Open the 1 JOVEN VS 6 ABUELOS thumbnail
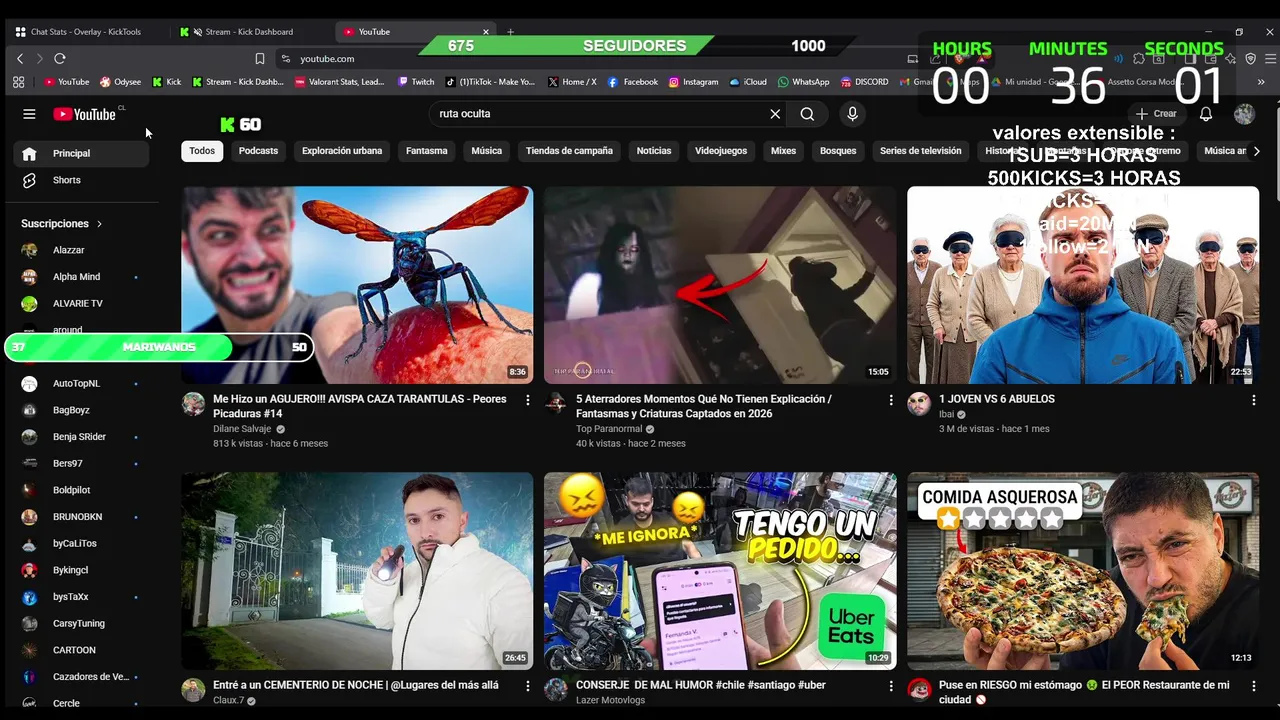The image size is (1280, 720). pos(1083,285)
